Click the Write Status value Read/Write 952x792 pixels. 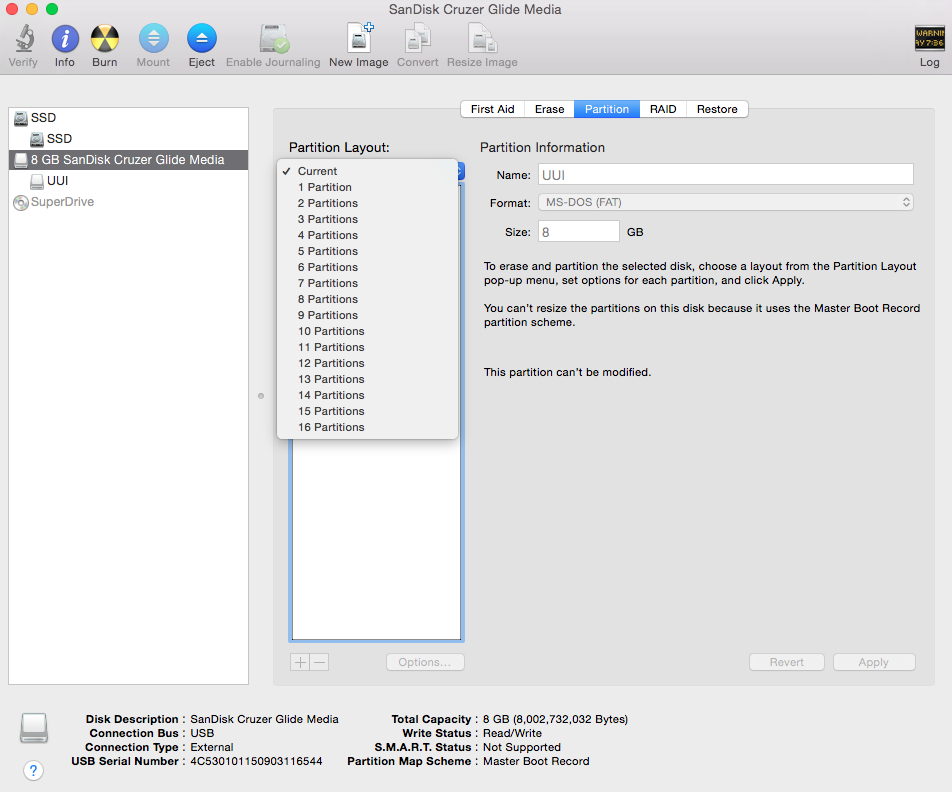(x=512, y=734)
